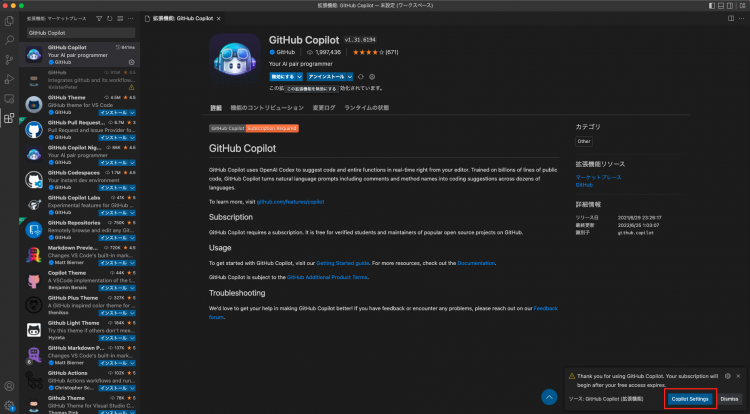Click the filter extensions funnel icon
Viewport: 750px width, 414px height.
99,19
